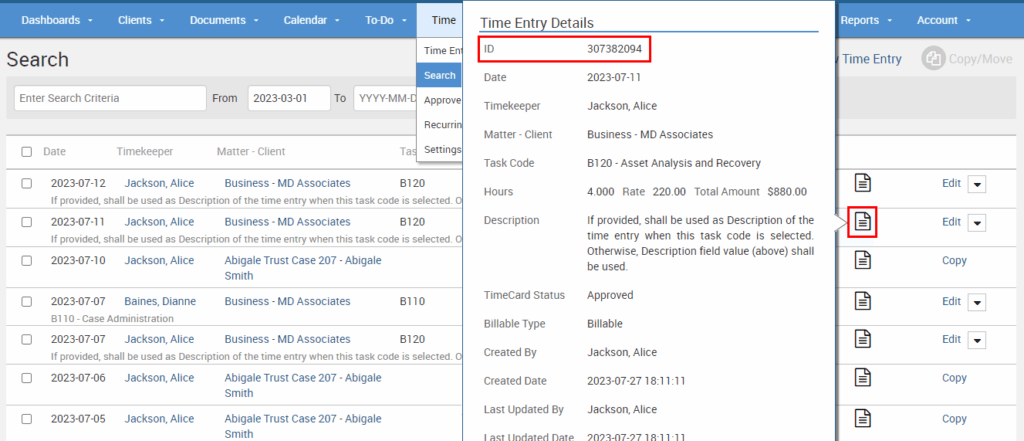Show details icon for 2023-07-06 entry
1024x441 pixels.
pos(862,378)
